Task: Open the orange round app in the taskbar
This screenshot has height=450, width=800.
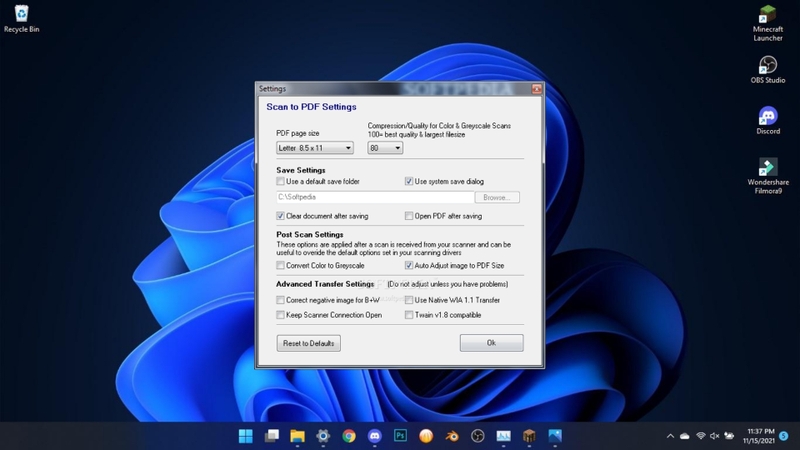Action: (426, 436)
